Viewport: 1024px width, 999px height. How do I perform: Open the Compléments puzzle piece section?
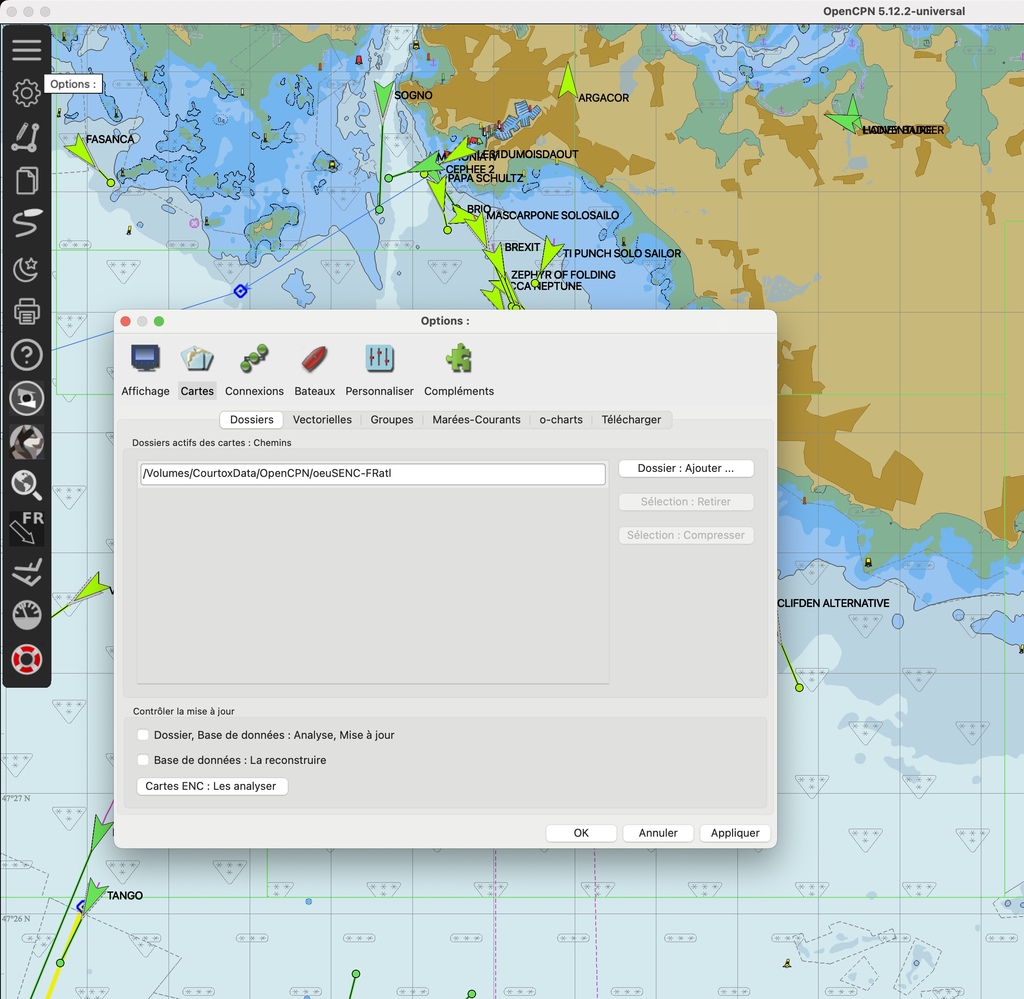(459, 370)
